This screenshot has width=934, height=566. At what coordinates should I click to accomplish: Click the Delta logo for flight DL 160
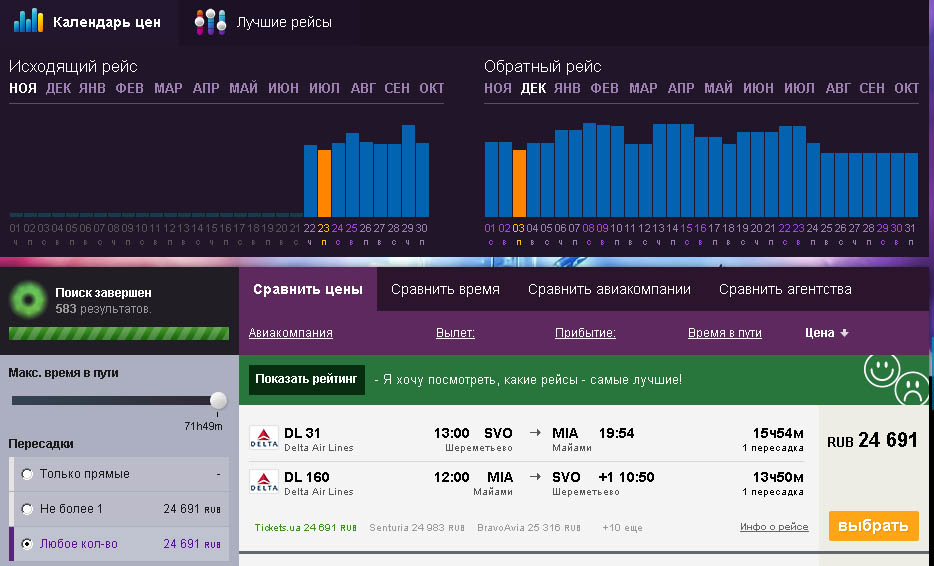(x=264, y=483)
